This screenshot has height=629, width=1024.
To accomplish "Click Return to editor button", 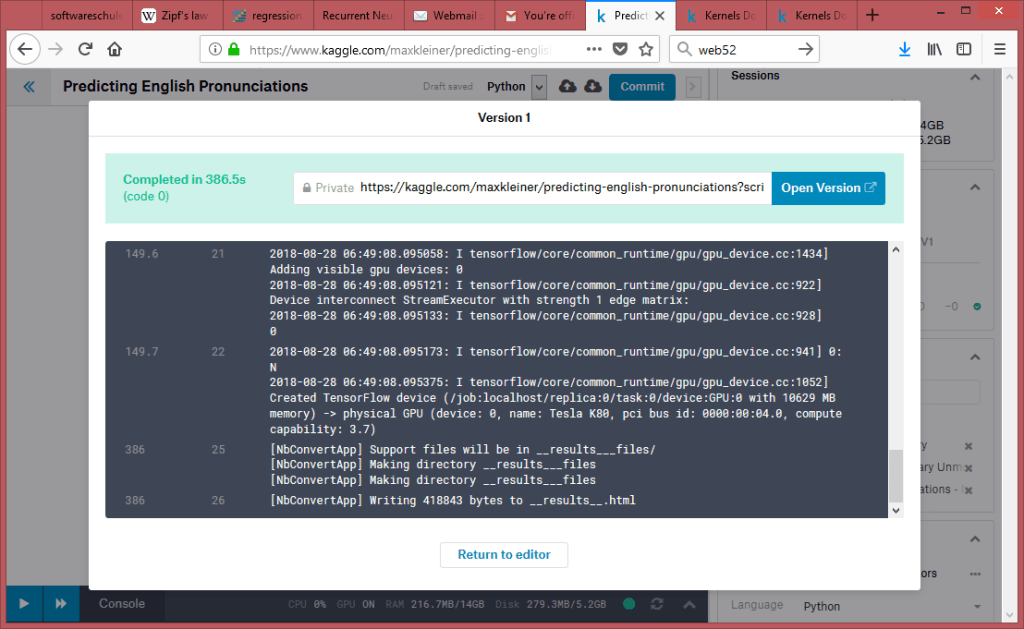I will click(x=503, y=555).
